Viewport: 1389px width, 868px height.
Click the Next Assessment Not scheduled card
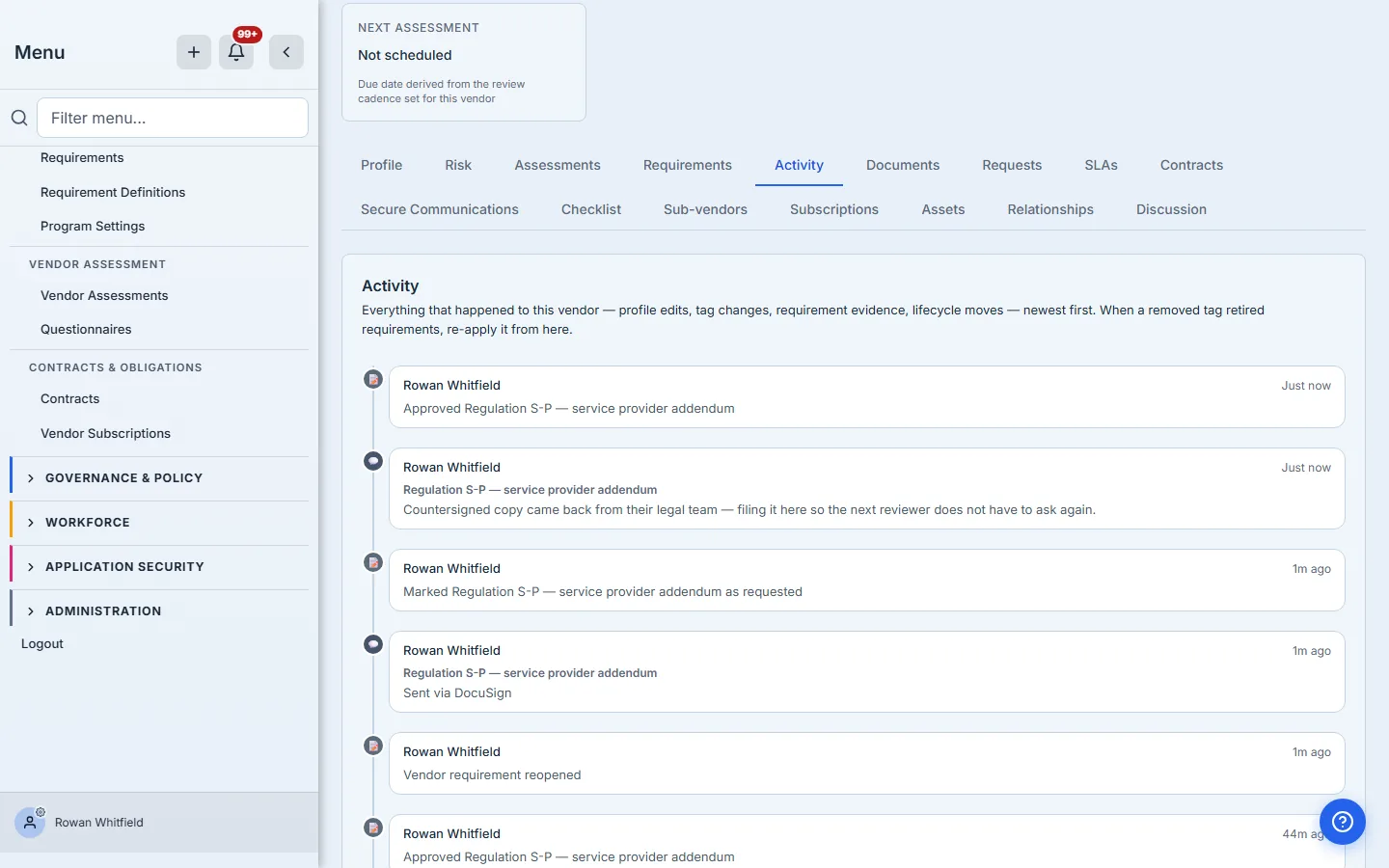coord(464,62)
